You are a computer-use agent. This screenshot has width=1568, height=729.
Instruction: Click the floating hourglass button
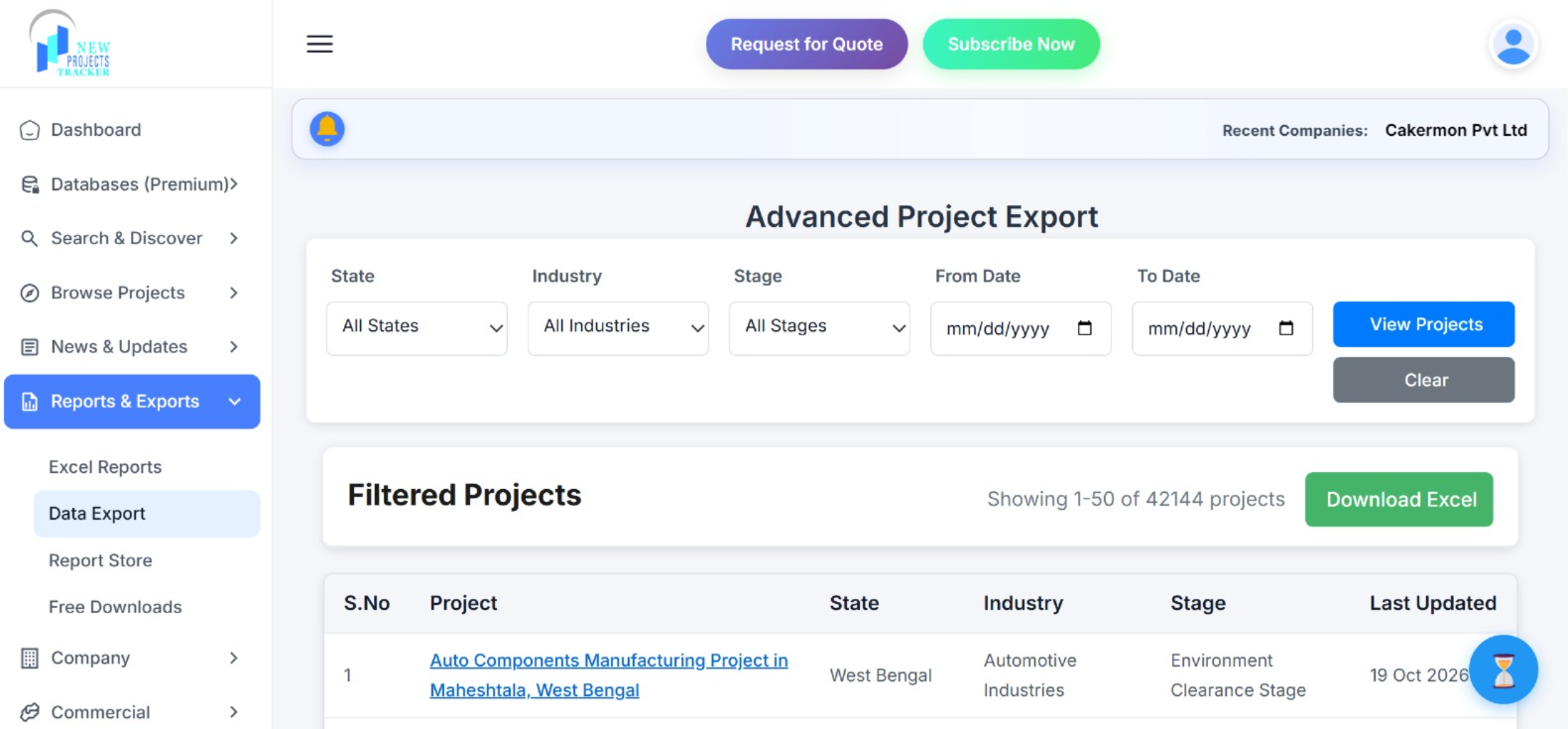pyautogui.click(x=1504, y=669)
